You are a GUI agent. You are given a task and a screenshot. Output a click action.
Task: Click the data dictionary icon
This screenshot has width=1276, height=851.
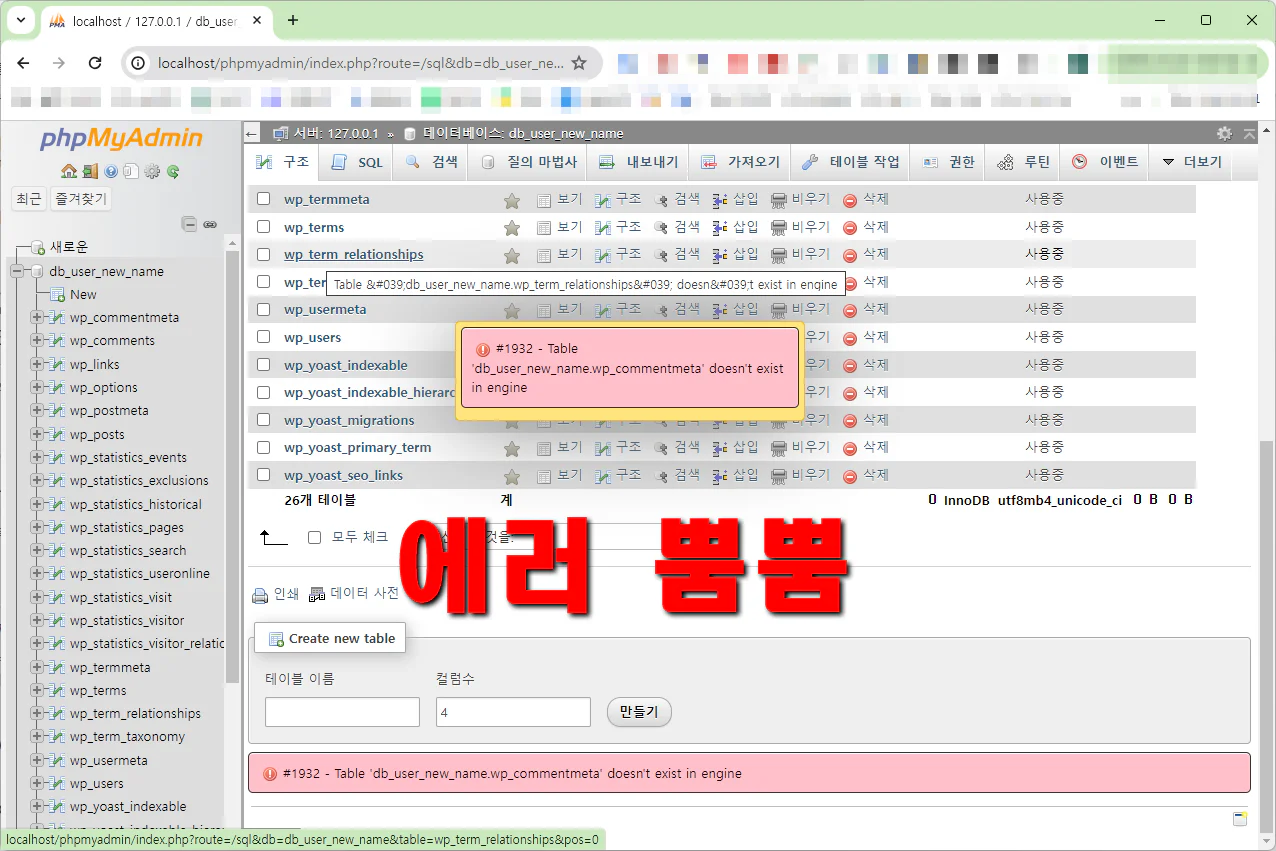[317, 595]
